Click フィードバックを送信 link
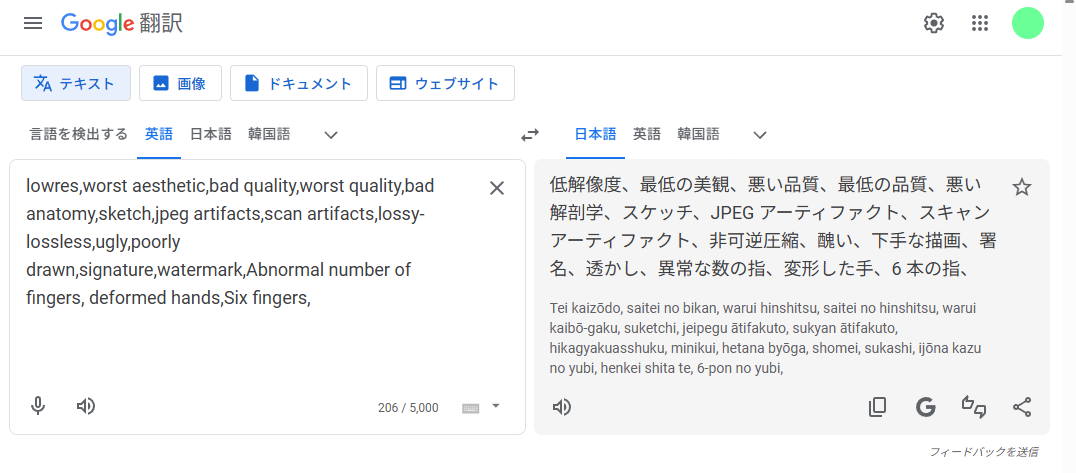 pyautogui.click(x=983, y=452)
